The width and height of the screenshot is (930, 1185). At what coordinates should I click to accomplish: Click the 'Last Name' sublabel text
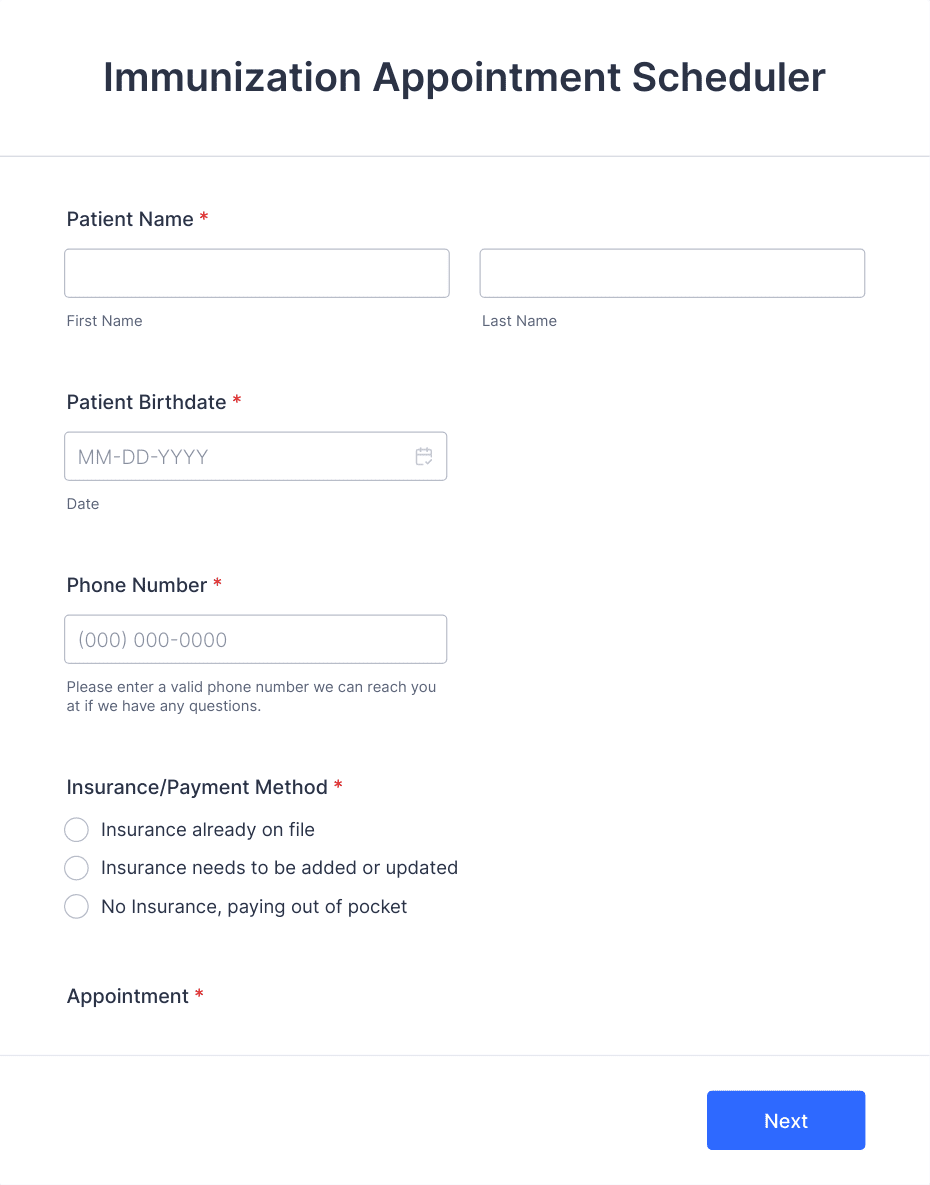pyautogui.click(x=519, y=321)
